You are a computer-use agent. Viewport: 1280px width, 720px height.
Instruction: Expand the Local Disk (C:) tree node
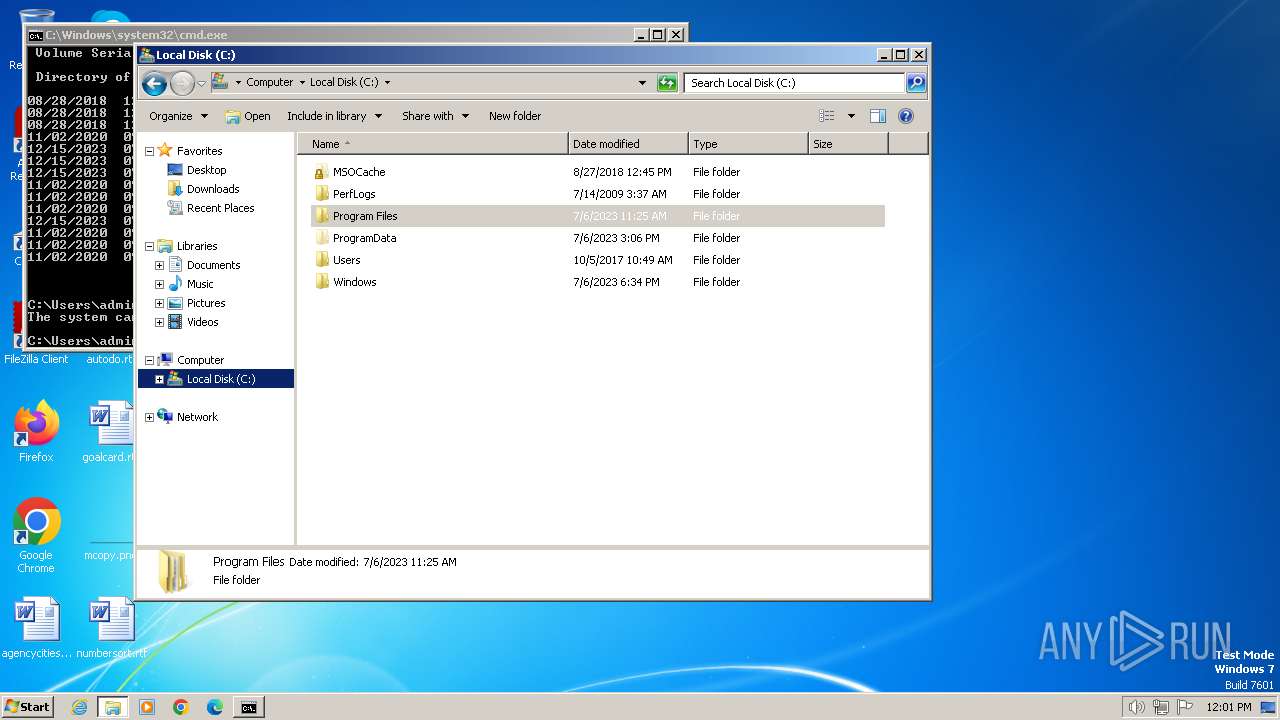(159, 379)
